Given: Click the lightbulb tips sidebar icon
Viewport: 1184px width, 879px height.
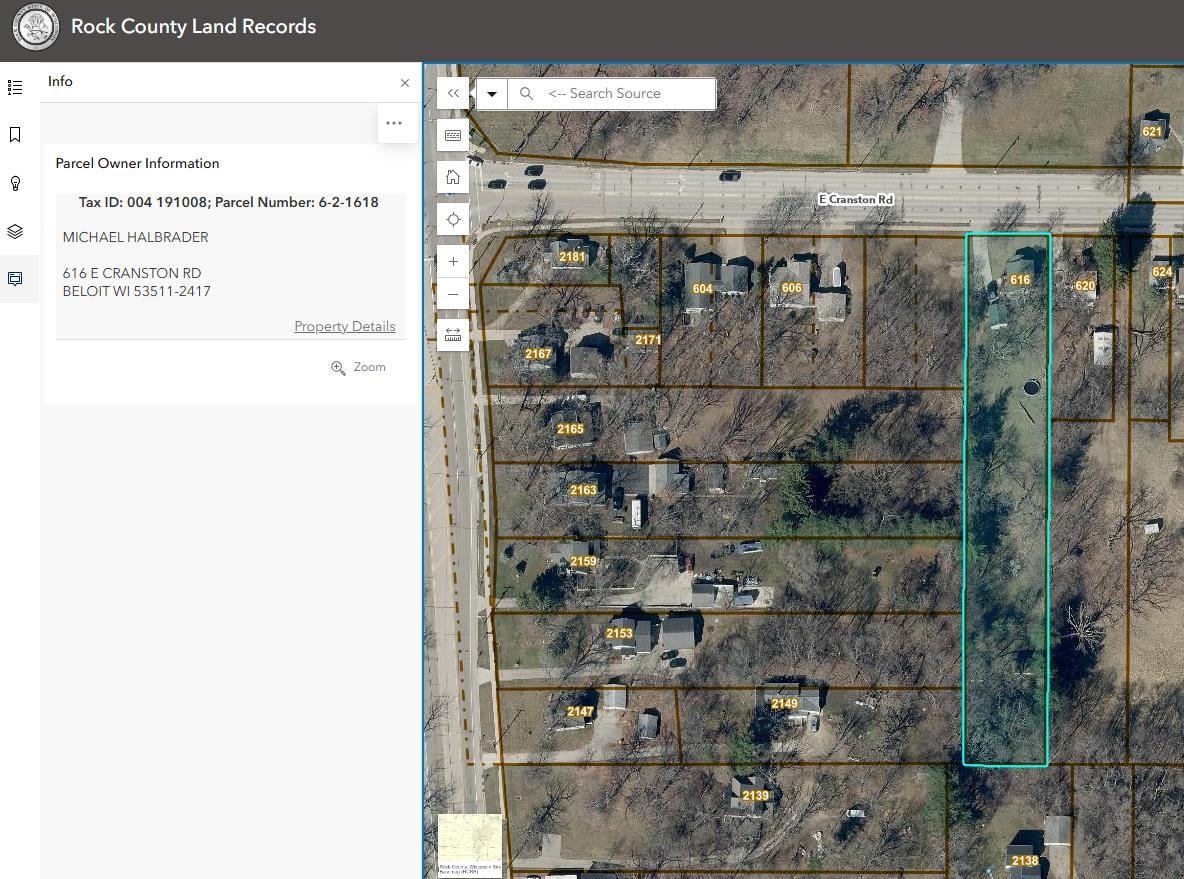Looking at the screenshot, I should [x=15, y=184].
